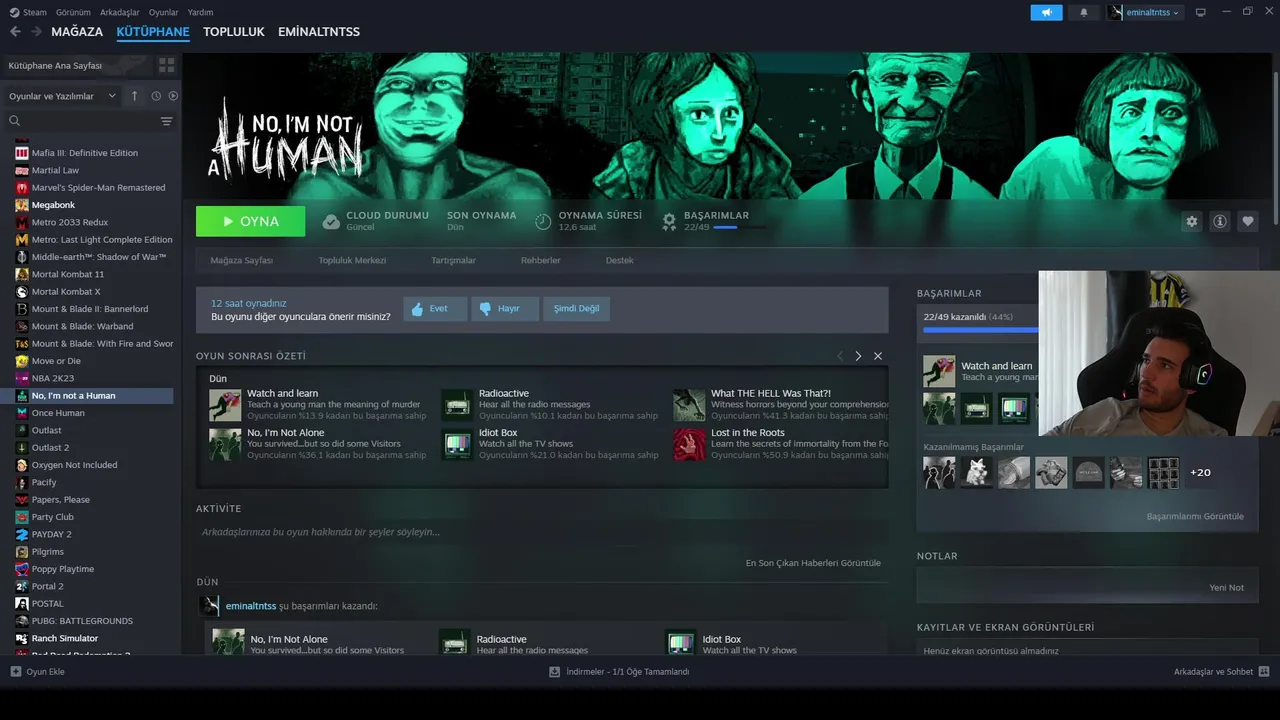Open the Arkadaşlar menu

(120, 12)
